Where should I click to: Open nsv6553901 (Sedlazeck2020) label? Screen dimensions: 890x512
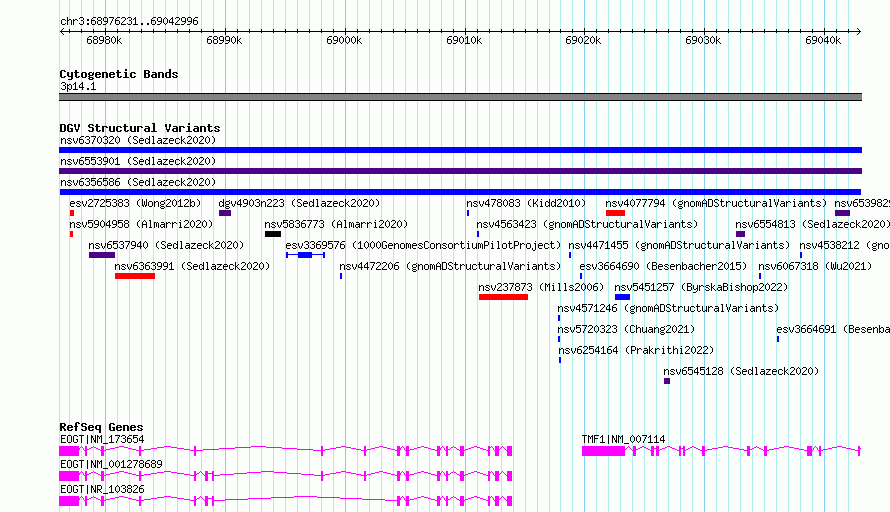tap(138, 161)
